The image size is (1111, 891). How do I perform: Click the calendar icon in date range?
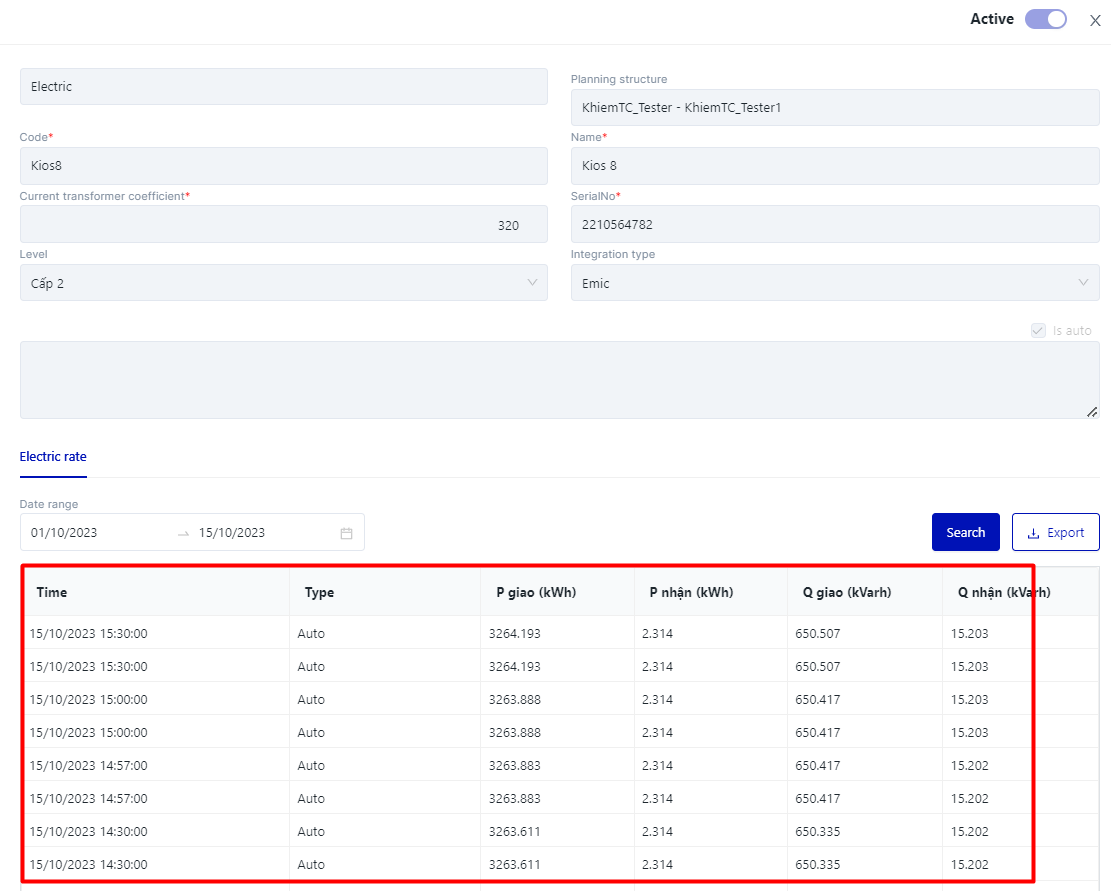[x=346, y=533]
